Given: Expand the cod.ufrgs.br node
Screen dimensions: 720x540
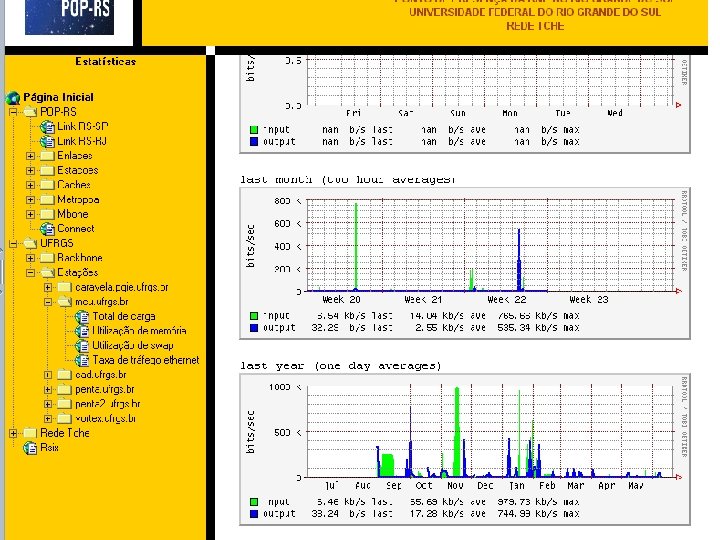Looking at the screenshot, I should pyautogui.click(x=48, y=375).
